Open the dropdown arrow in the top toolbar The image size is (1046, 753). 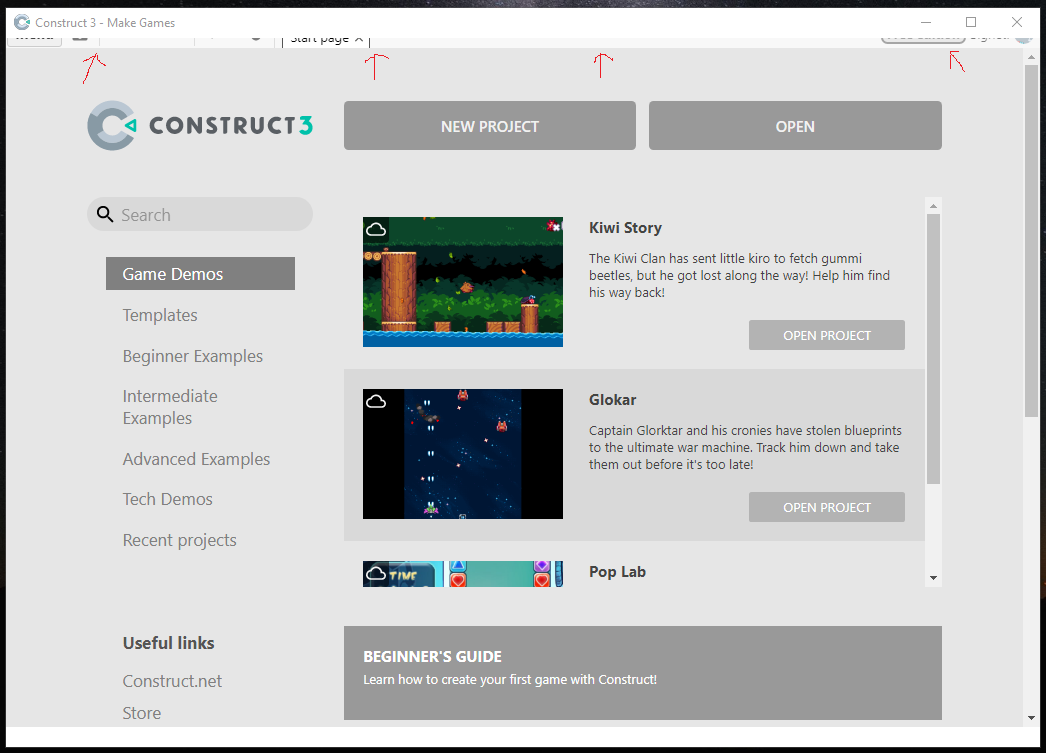(256, 37)
